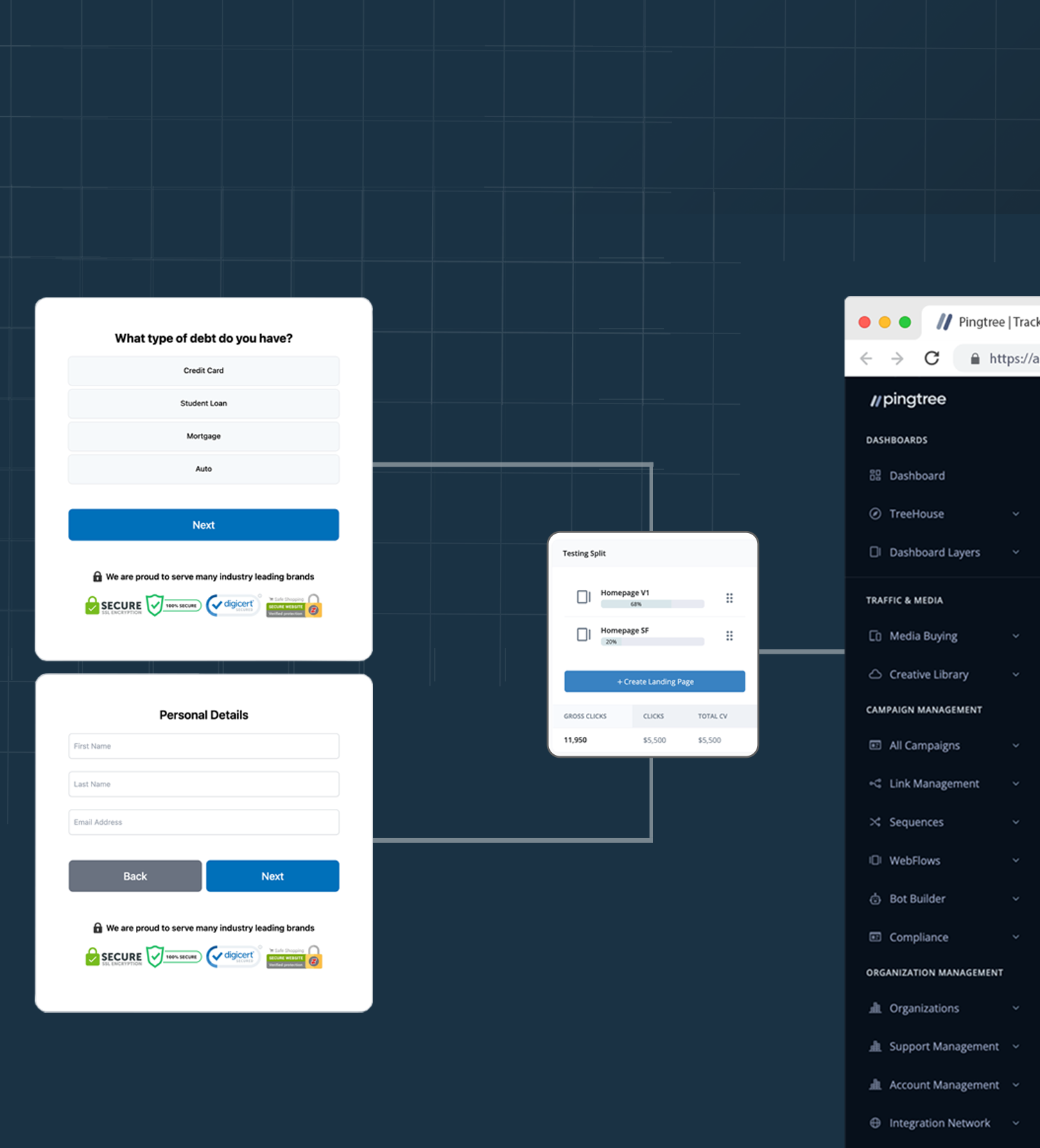This screenshot has height=1148, width=1040.
Task: Expand the Compliance menu chevron
Action: 1016,937
